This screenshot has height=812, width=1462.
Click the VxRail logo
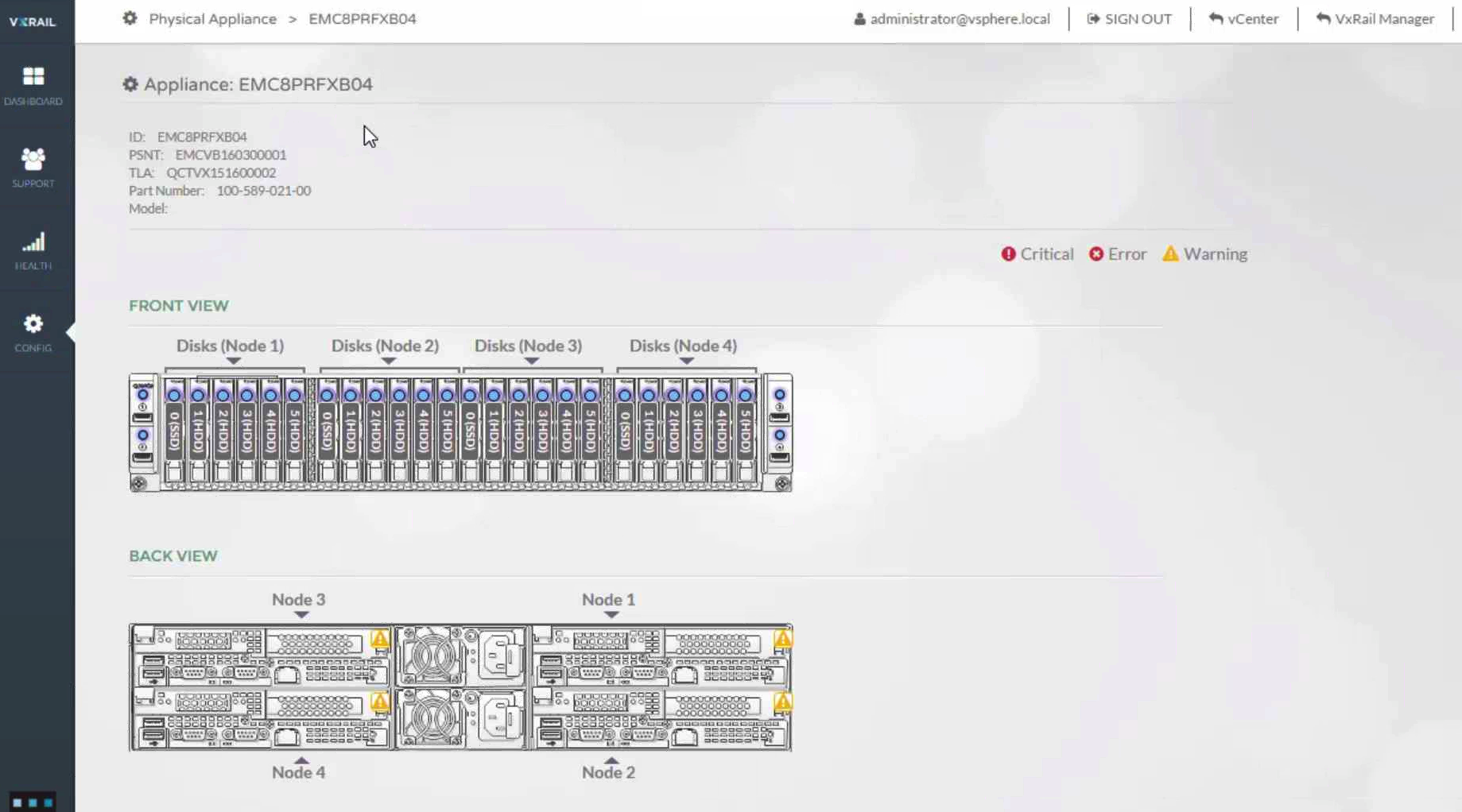point(33,21)
